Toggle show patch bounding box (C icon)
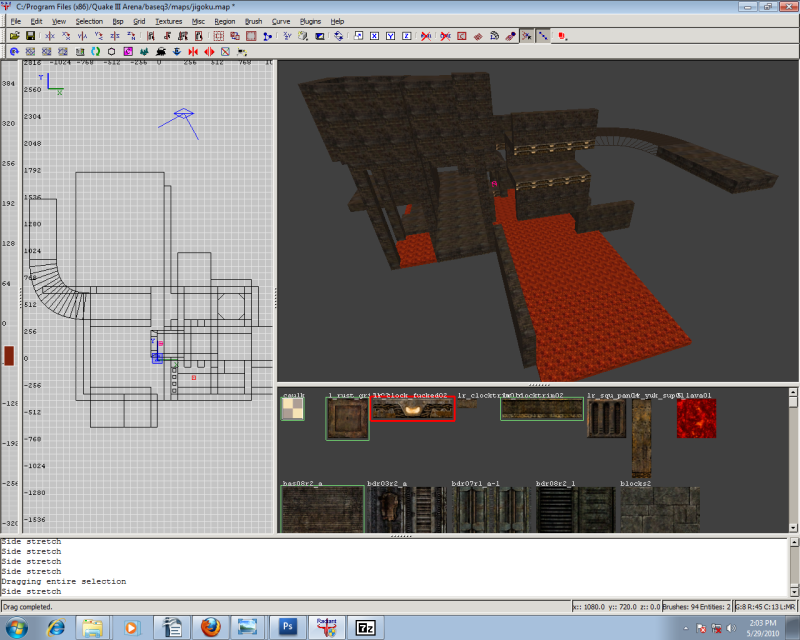 [462, 36]
